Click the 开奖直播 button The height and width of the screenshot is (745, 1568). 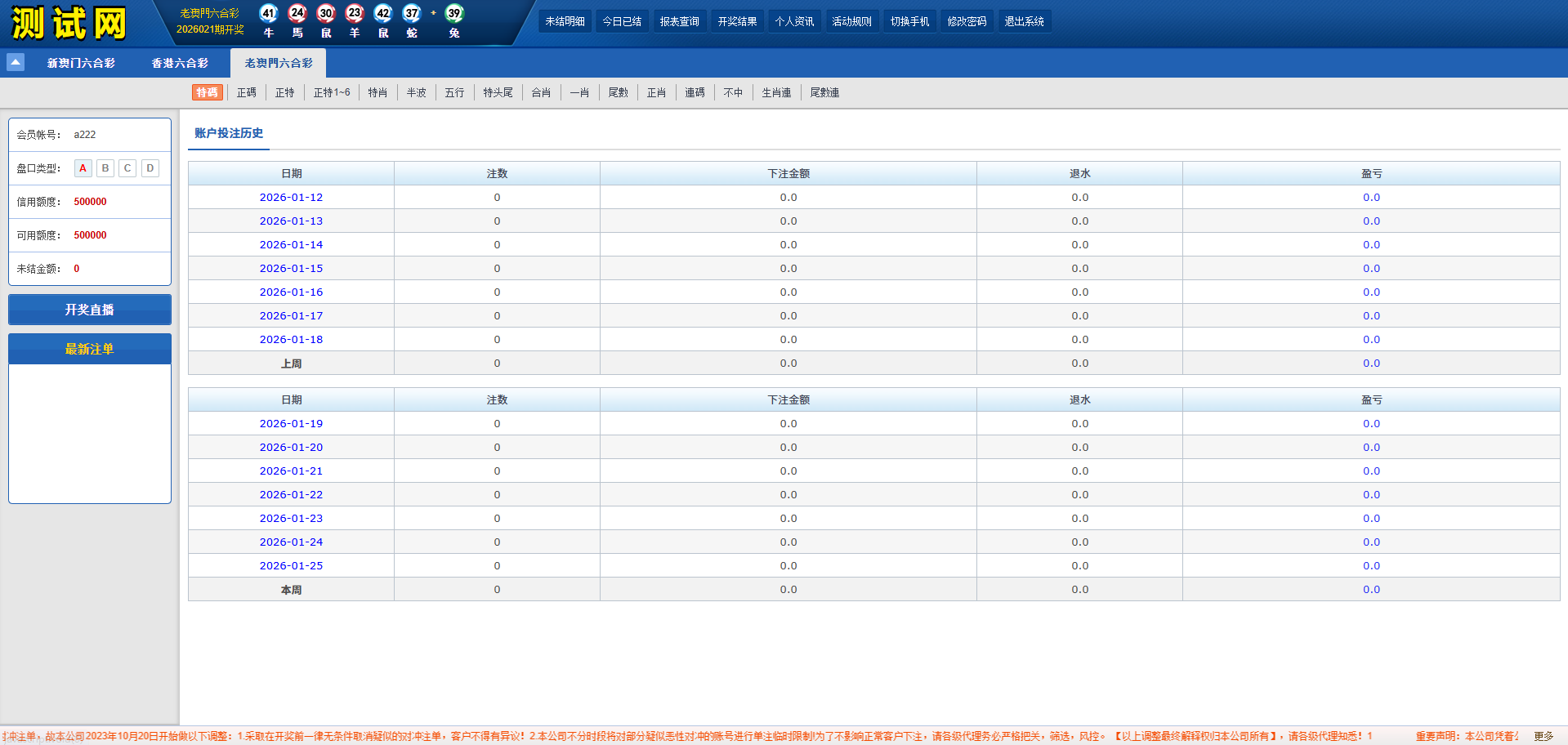90,310
